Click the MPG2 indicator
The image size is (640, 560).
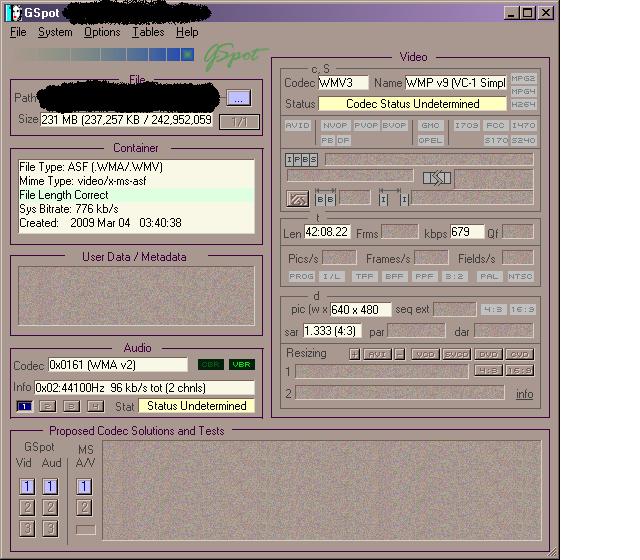click(x=523, y=78)
